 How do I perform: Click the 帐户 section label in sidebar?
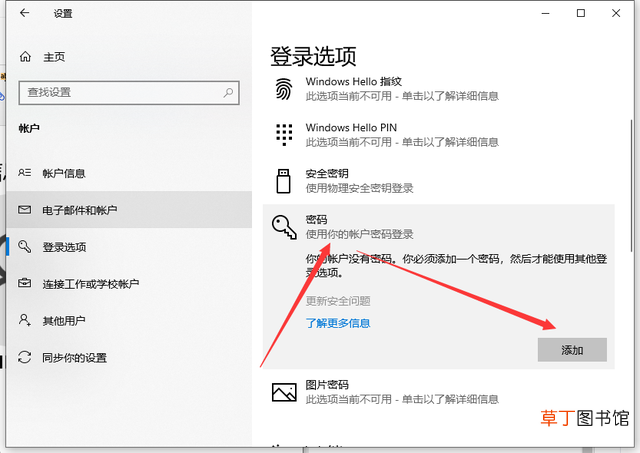29,128
